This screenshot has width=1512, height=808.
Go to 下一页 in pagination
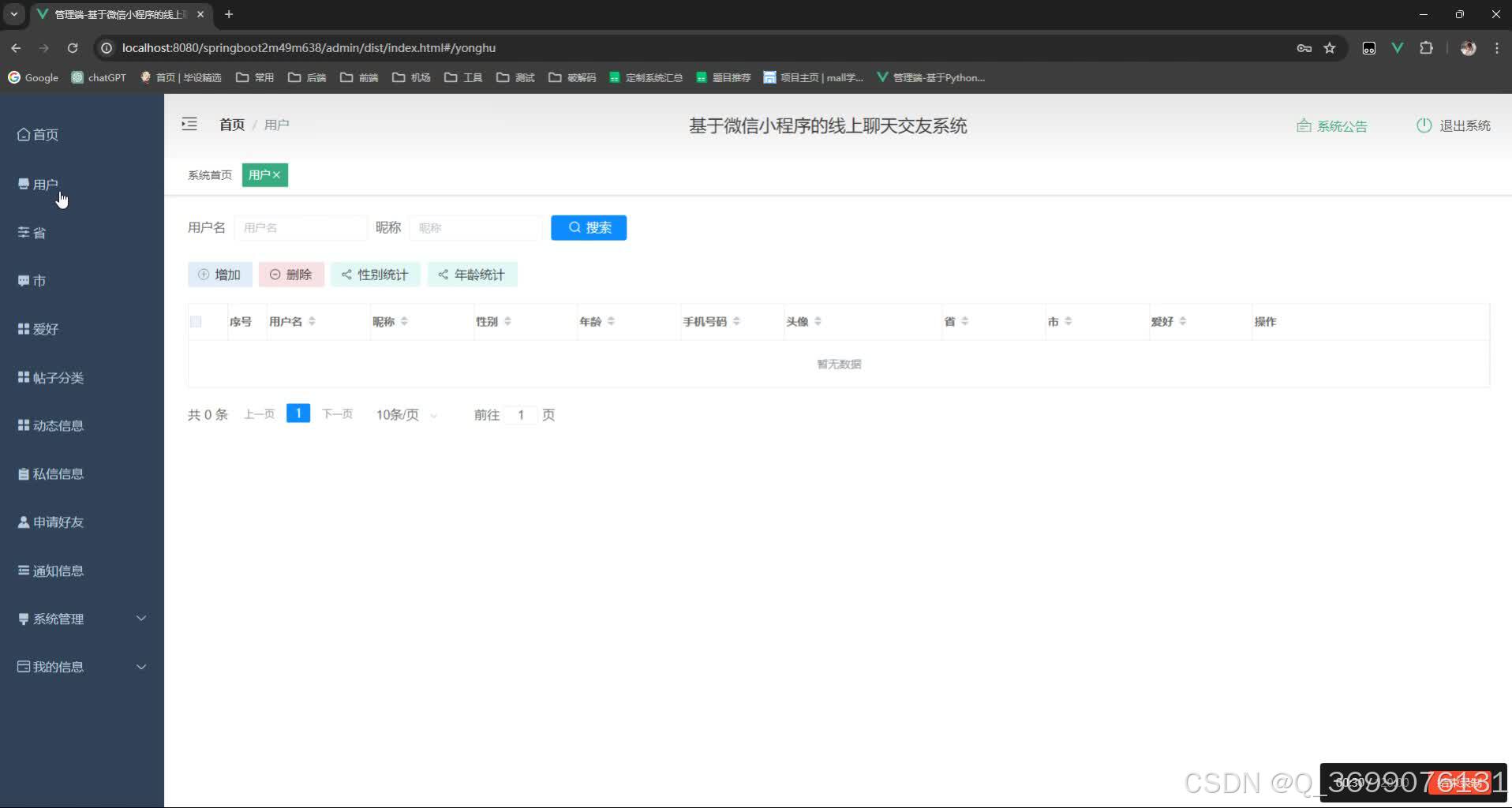click(x=337, y=413)
